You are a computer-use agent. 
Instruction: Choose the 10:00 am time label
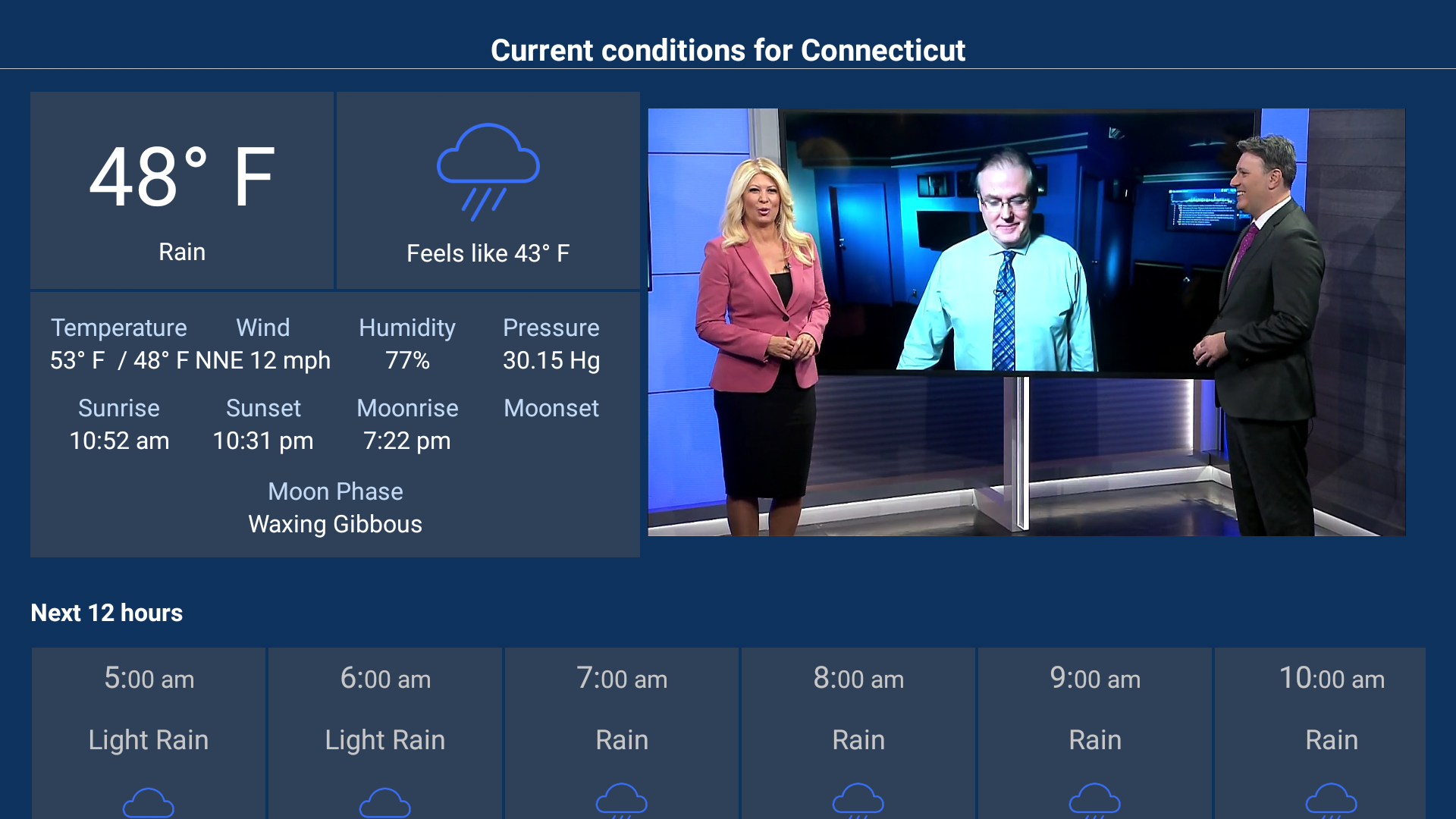point(1332,679)
